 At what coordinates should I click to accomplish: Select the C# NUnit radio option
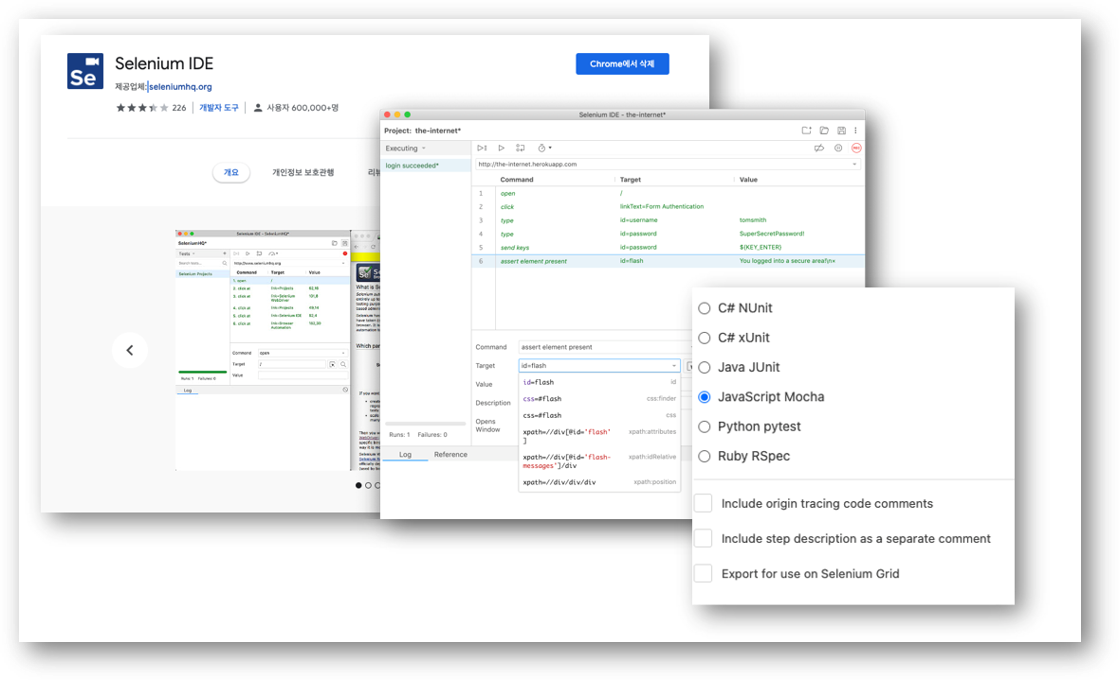pos(704,308)
